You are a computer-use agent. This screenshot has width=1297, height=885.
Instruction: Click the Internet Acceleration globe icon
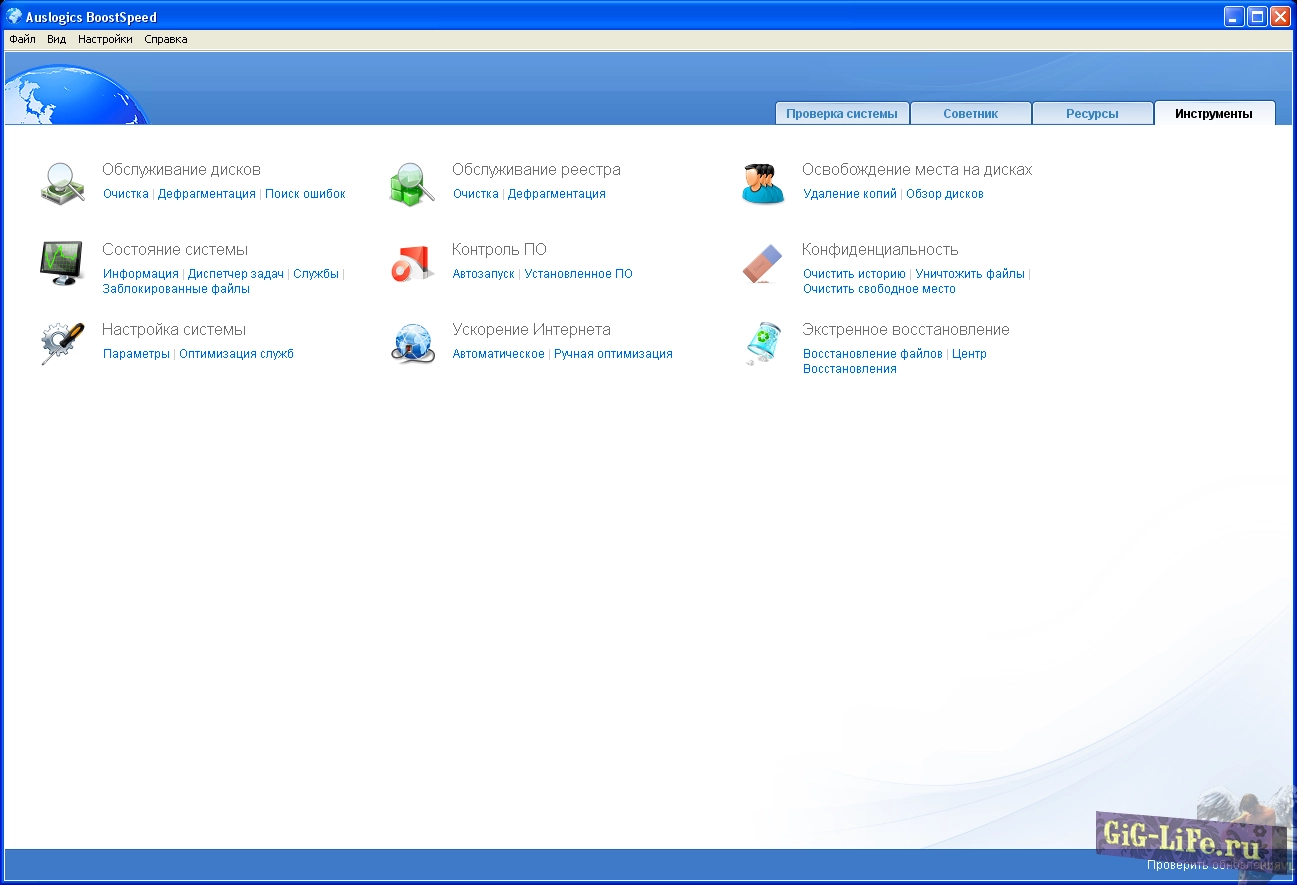pyautogui.click(x=412, y=343)
